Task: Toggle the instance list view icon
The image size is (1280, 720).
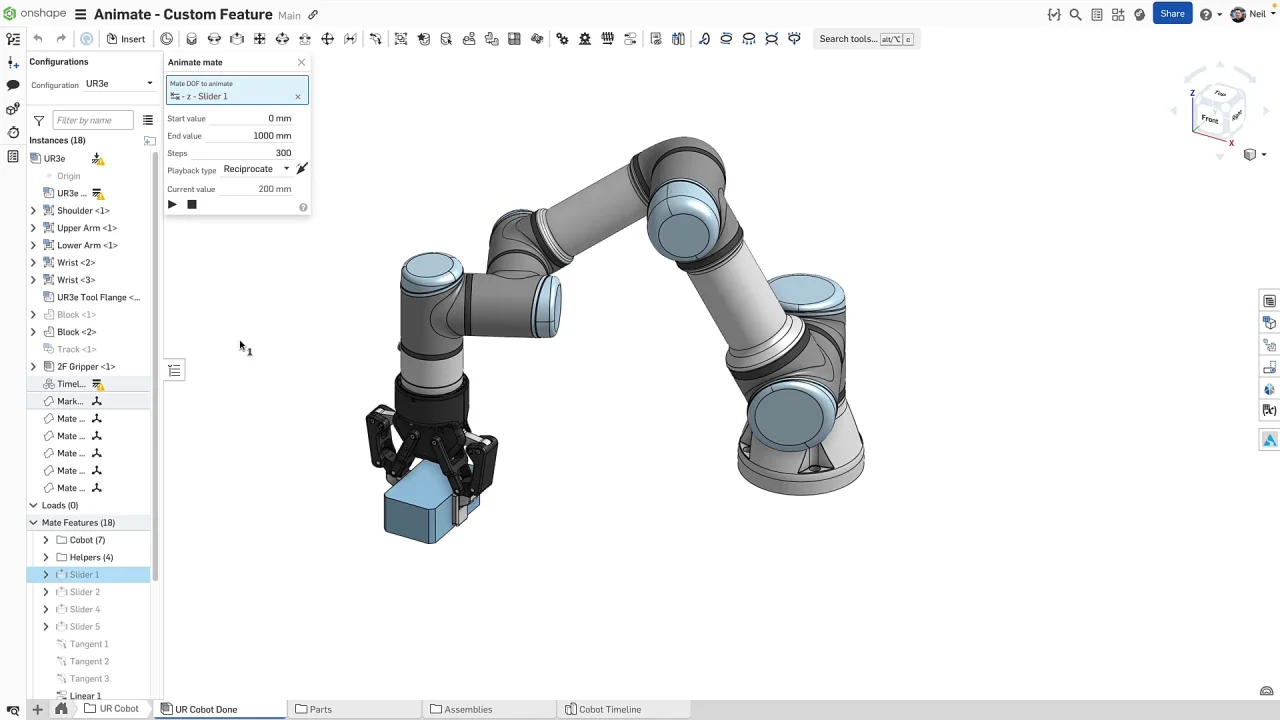Action: pos(148,120)
